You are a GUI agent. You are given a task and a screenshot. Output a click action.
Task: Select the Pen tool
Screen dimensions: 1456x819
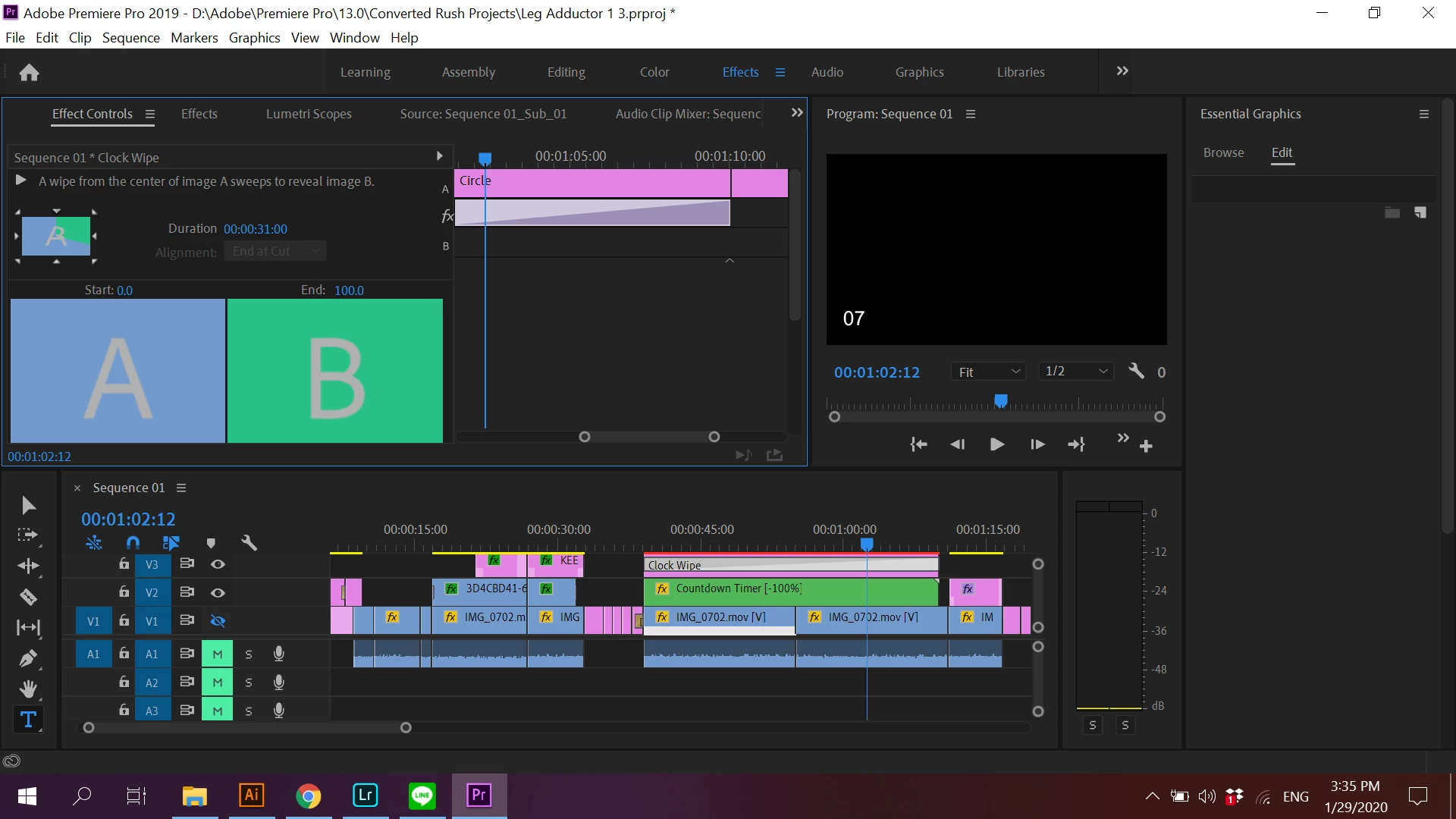point(28,658)
